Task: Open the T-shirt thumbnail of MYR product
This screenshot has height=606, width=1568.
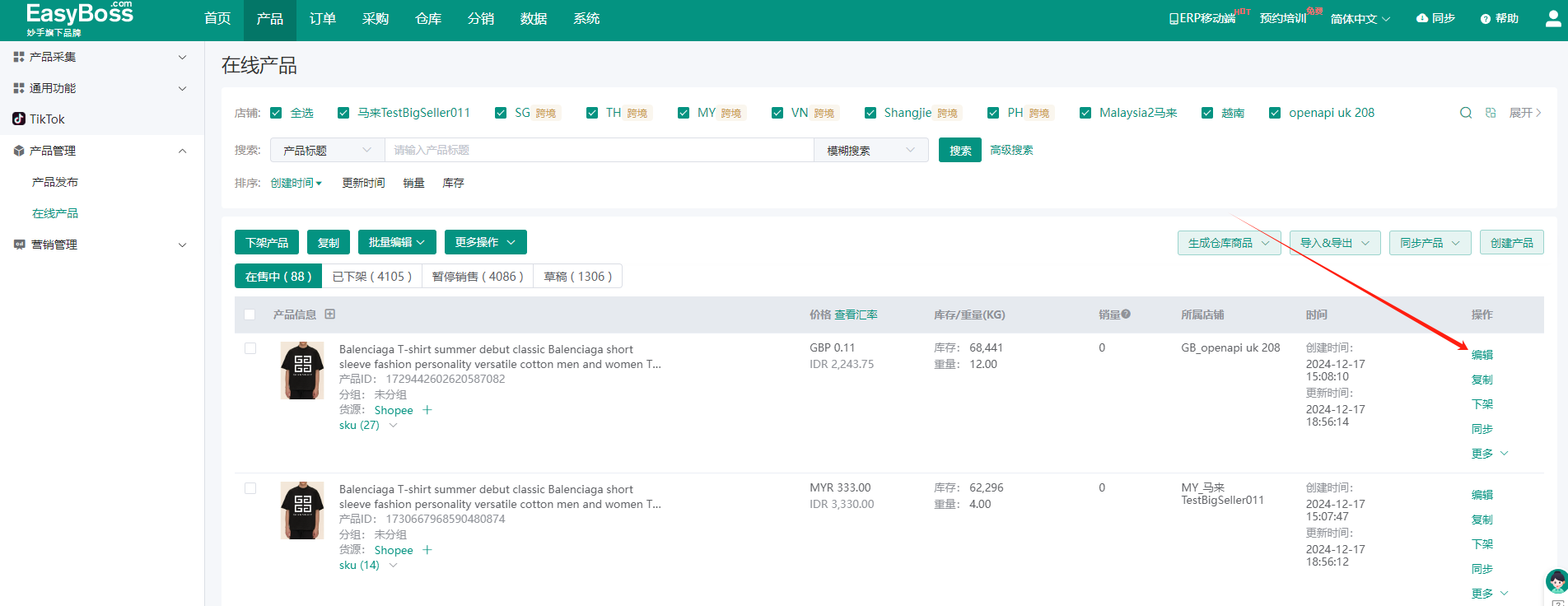Action: tap(302, 510)
